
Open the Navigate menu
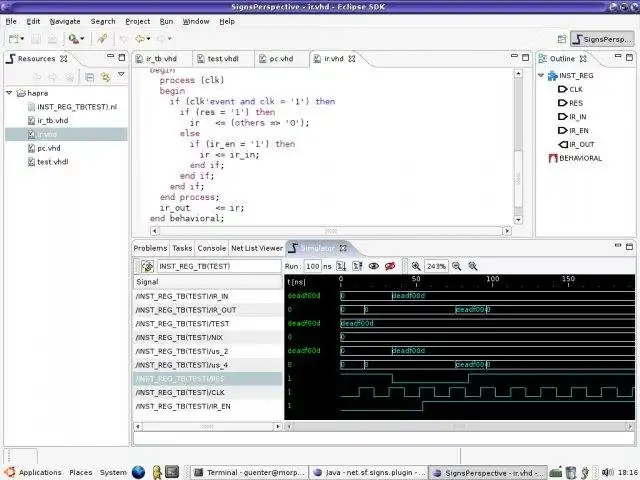[65, 21]
